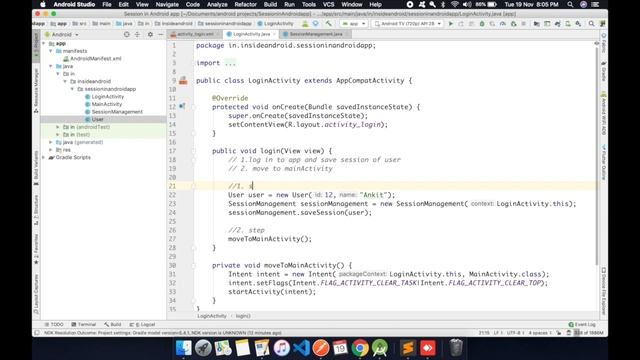Screen dimensions: 640x360
Task: Switch to the SessionManagement.java tab
Action: (x=316, y=34)
